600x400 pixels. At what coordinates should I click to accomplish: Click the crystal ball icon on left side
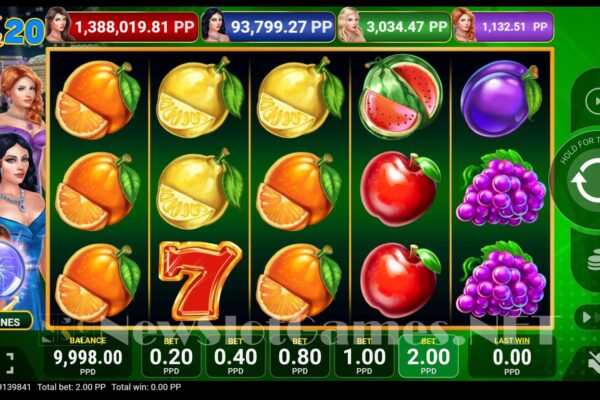[x=11, y=269]
